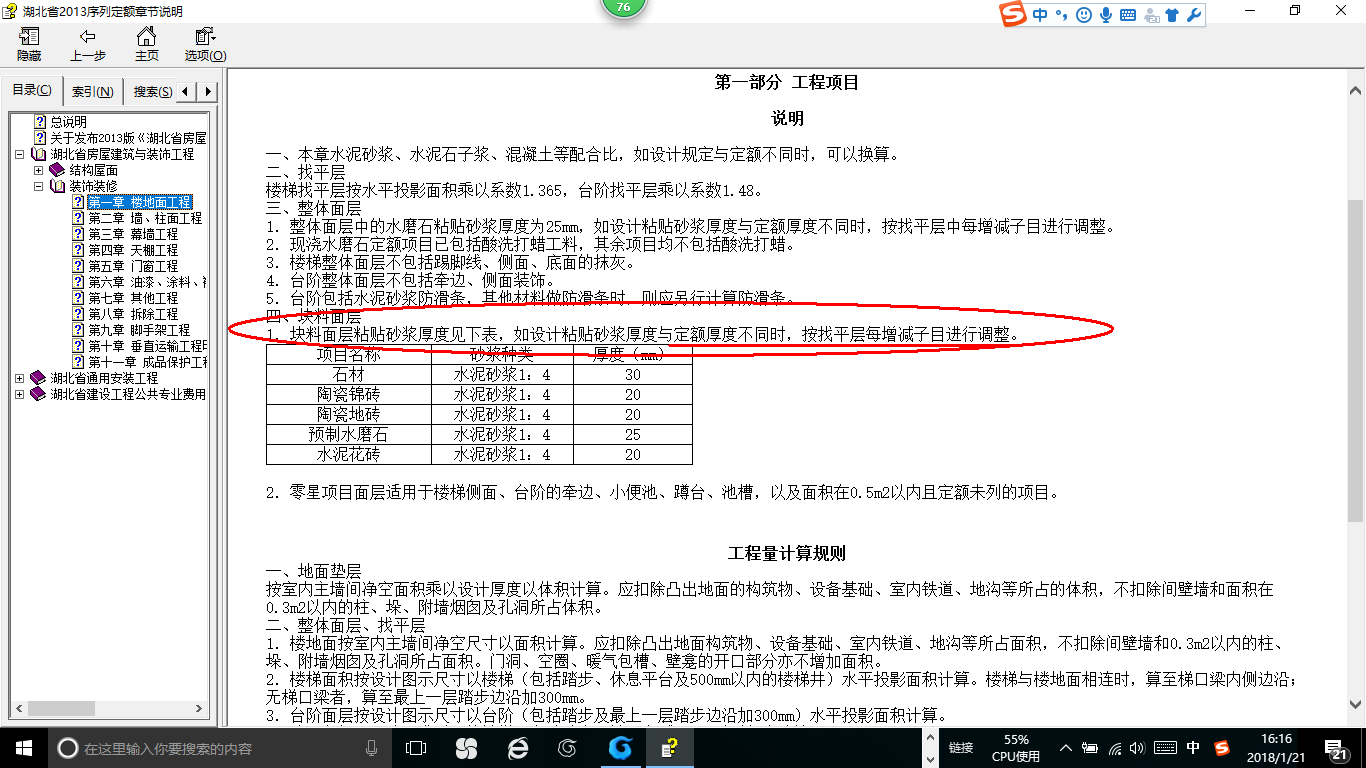
Task: Open 第九章 脚手架工程
Action: (x=139, y=330)
